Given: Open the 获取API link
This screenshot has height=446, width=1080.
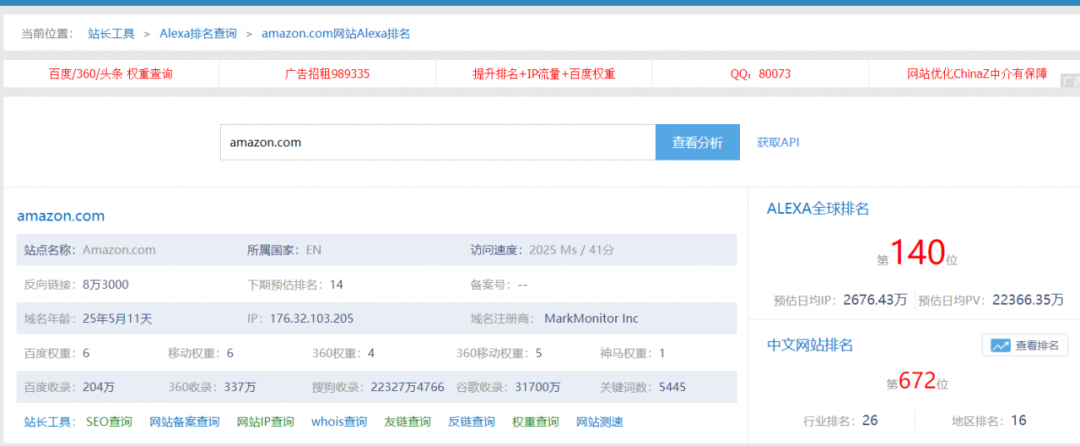Looking at the screenshot, I should 778,142.
